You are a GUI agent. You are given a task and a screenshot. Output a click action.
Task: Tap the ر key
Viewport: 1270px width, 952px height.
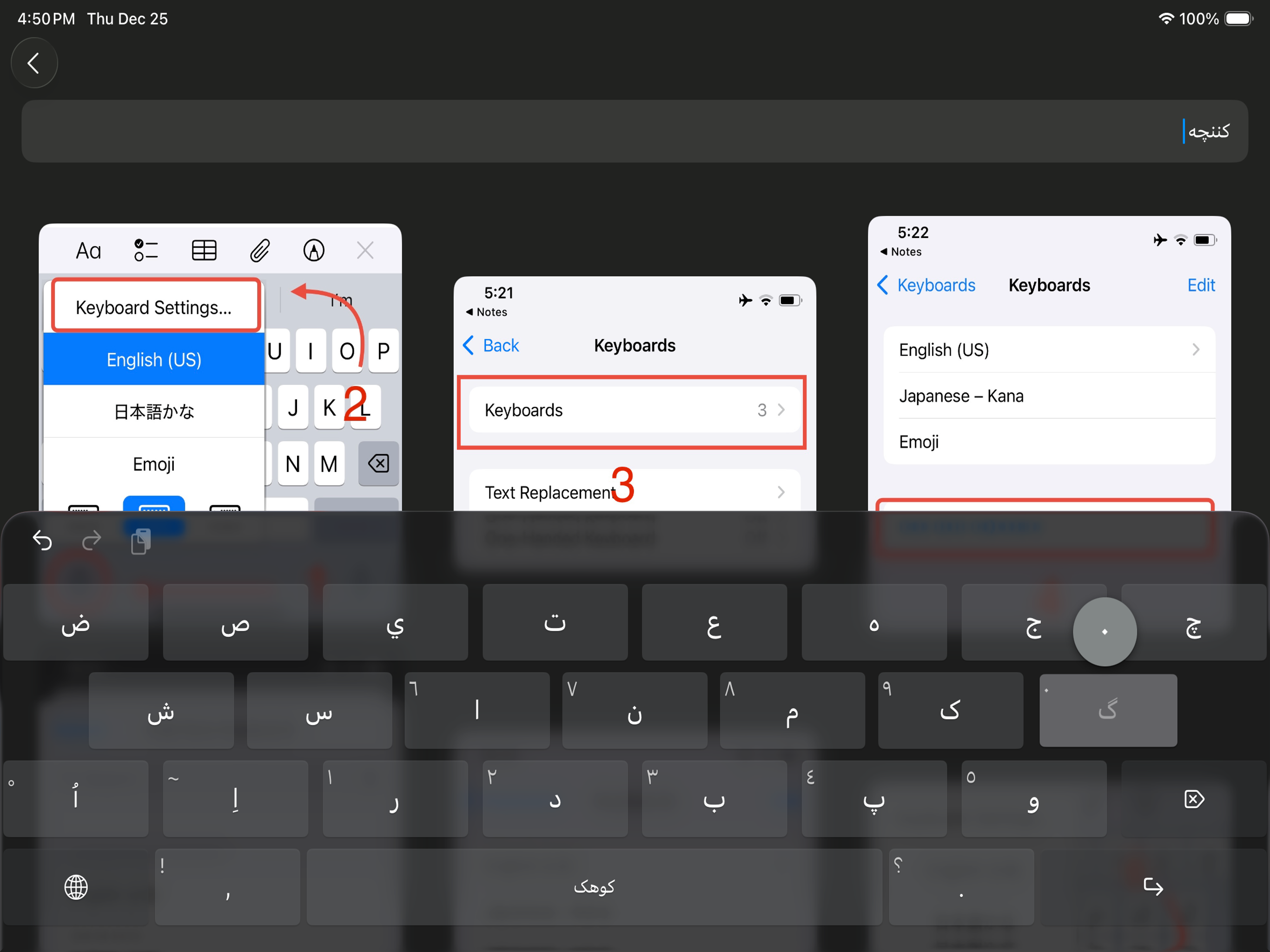click(395, 798)
